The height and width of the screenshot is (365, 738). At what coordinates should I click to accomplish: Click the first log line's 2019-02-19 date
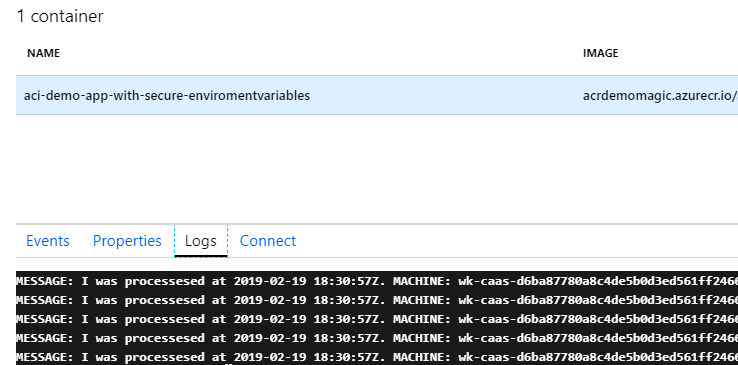tap(270, 281)
